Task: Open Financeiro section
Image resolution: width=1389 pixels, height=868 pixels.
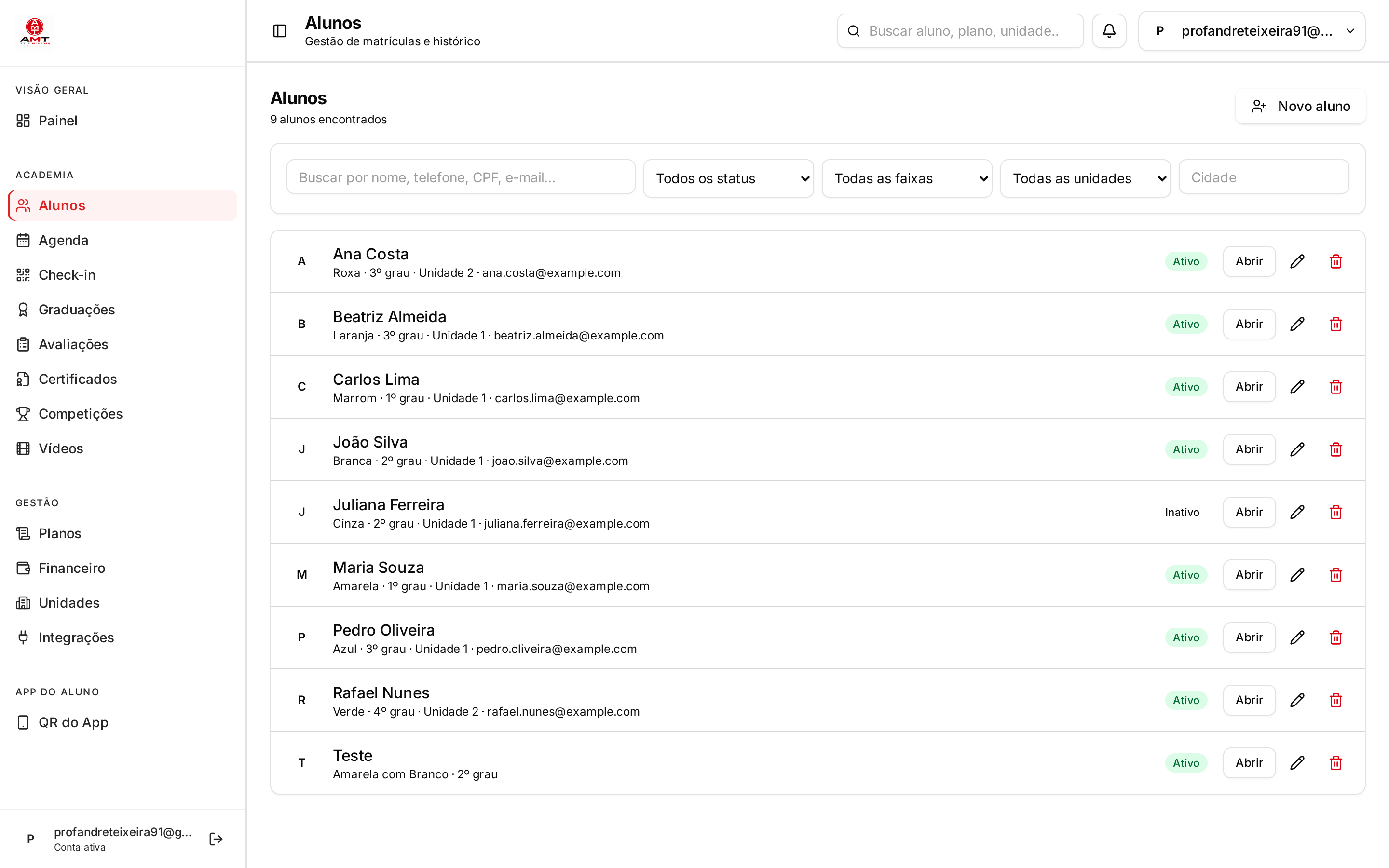Action: 122,568
